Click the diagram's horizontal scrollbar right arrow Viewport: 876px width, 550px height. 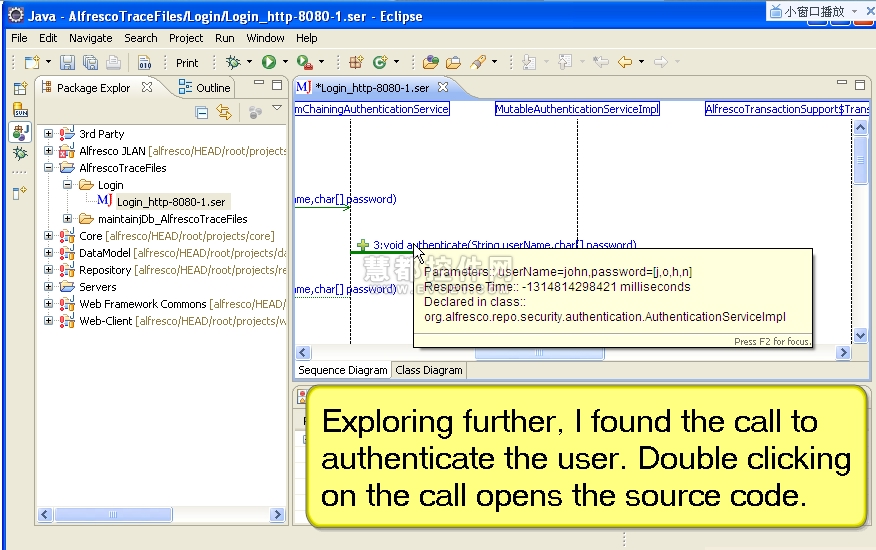point(843,352)
